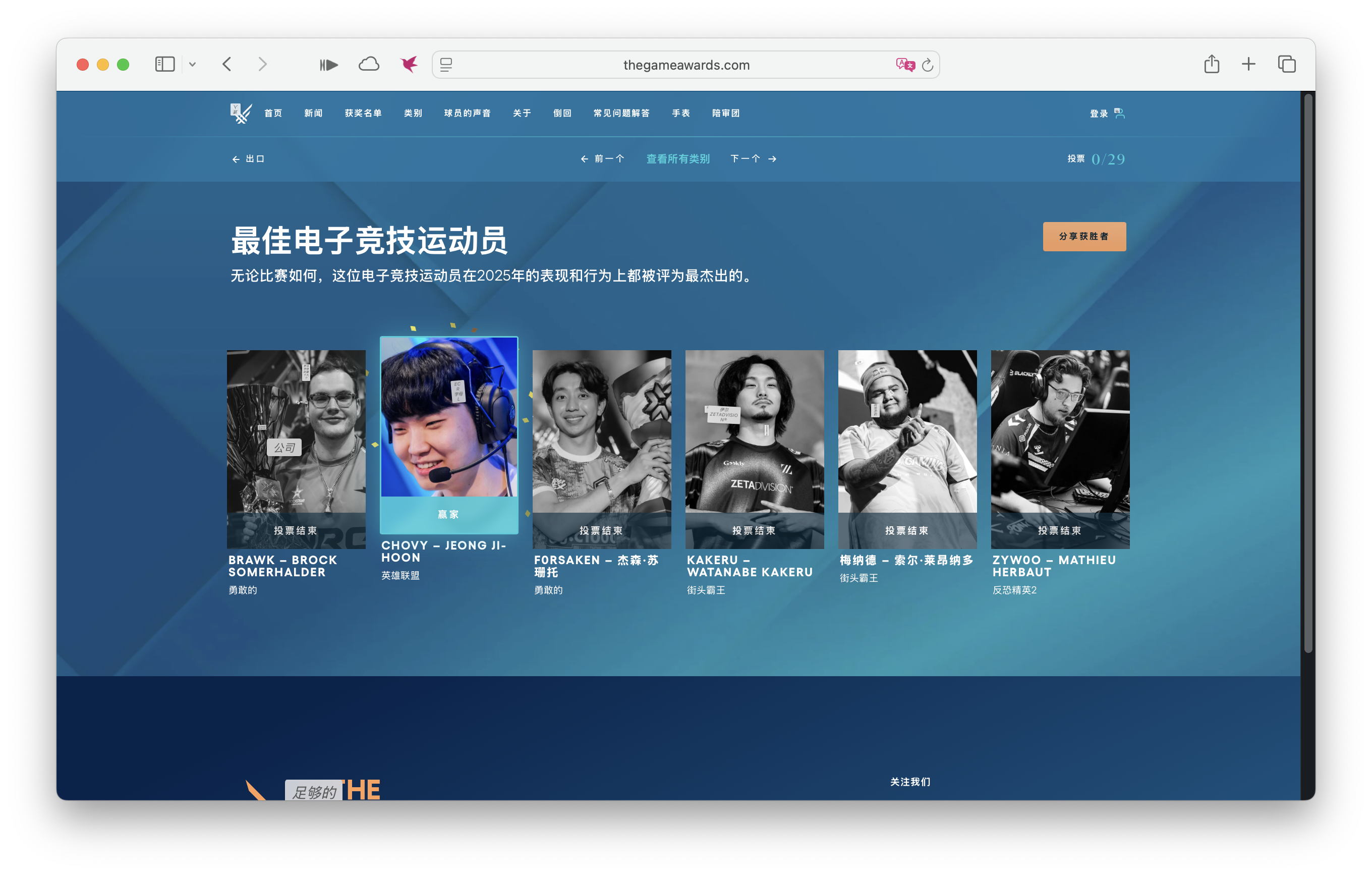Click the Safari share icon
This screenshot has width=1372, height=875.
coord(1211,64)
